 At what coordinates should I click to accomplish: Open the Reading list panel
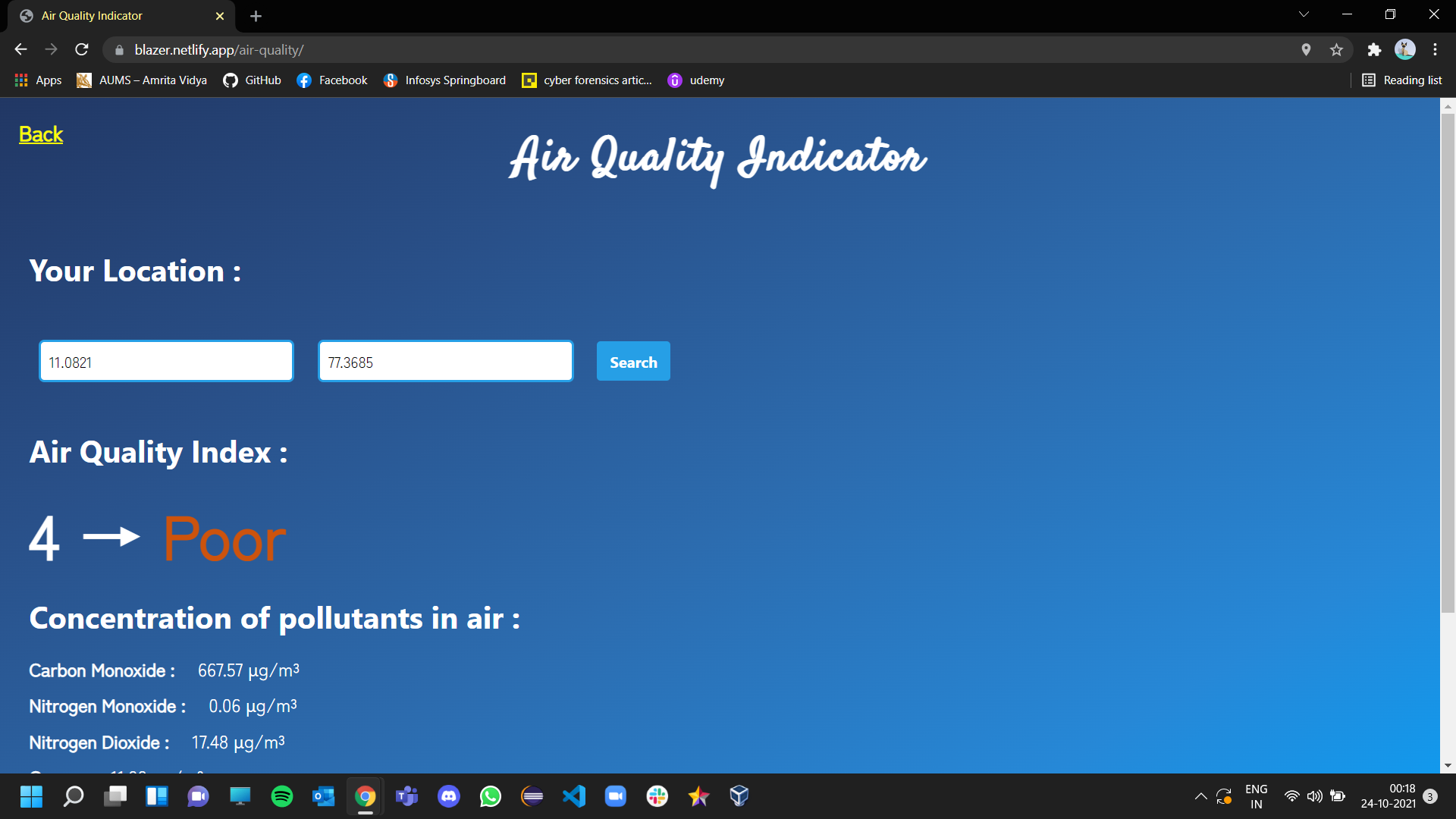pyautogui.click(x=1401, y=80)
